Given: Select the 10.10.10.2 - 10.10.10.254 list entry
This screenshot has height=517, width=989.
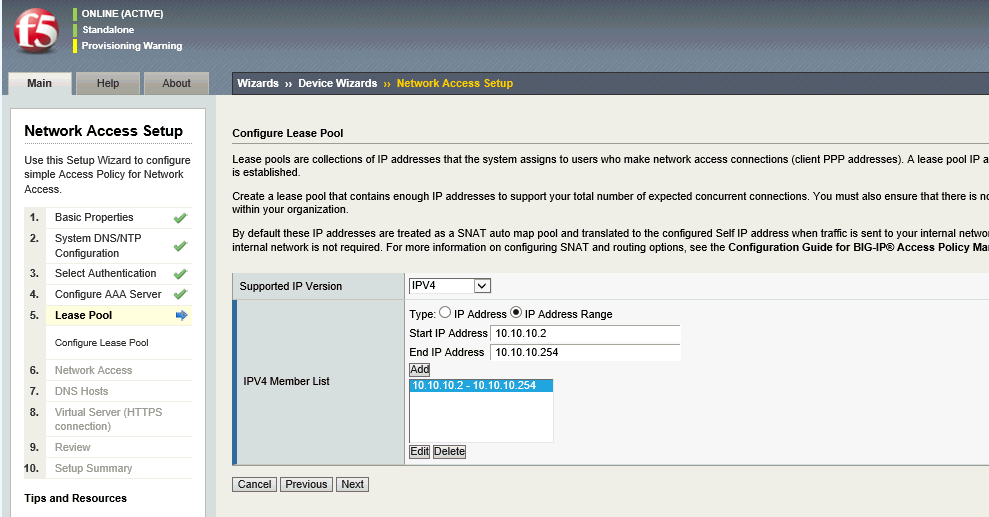Looking at the screenshot, I should (x=481, y=386).
